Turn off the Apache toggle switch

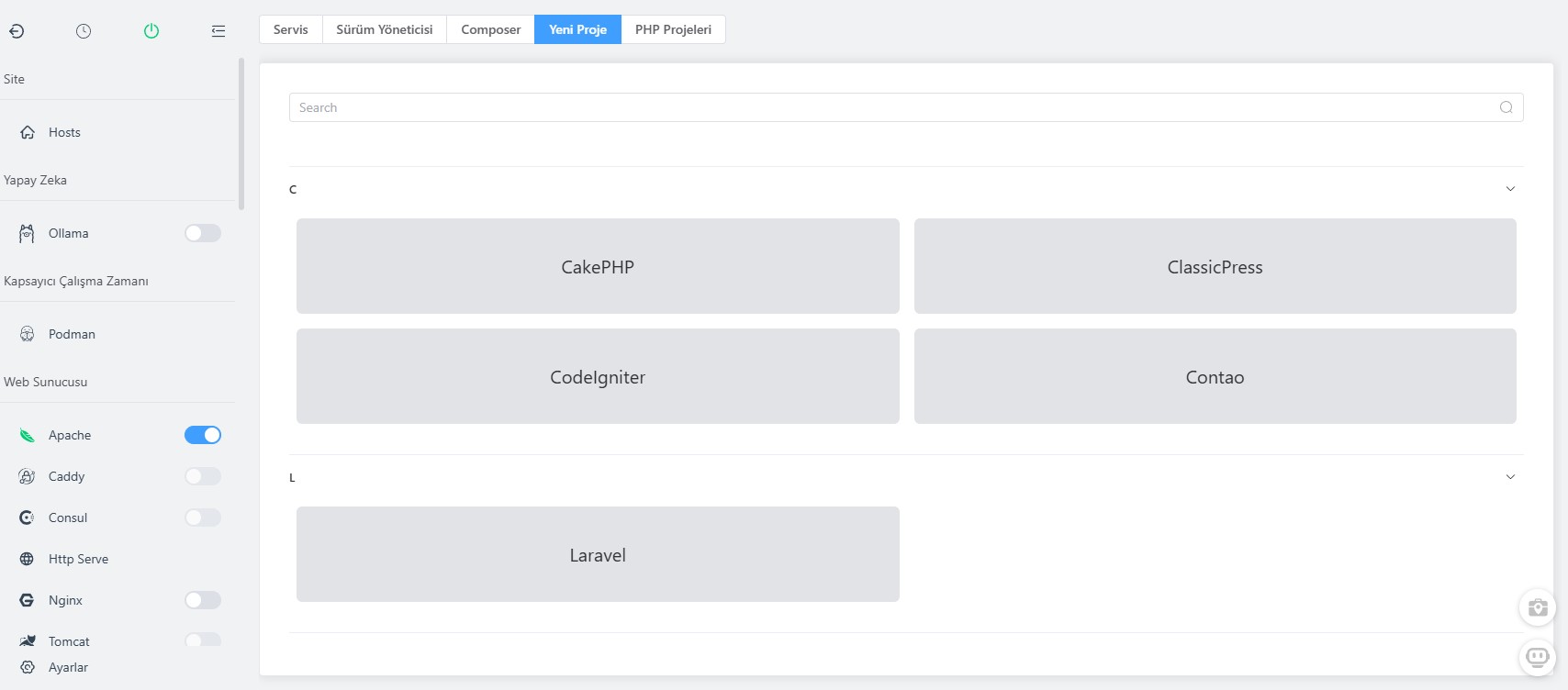(x=203, y=435)
